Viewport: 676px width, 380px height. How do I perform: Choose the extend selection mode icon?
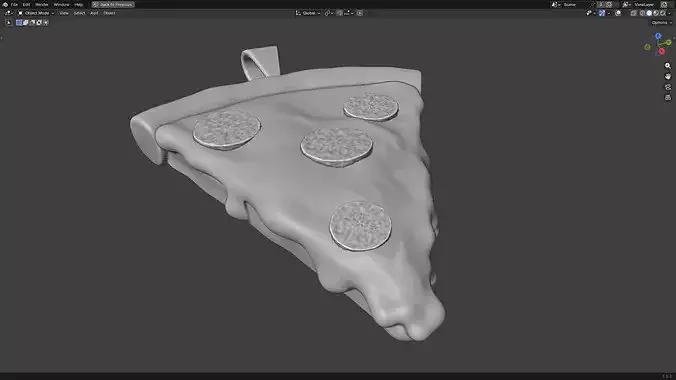click(x=25, y=22)
